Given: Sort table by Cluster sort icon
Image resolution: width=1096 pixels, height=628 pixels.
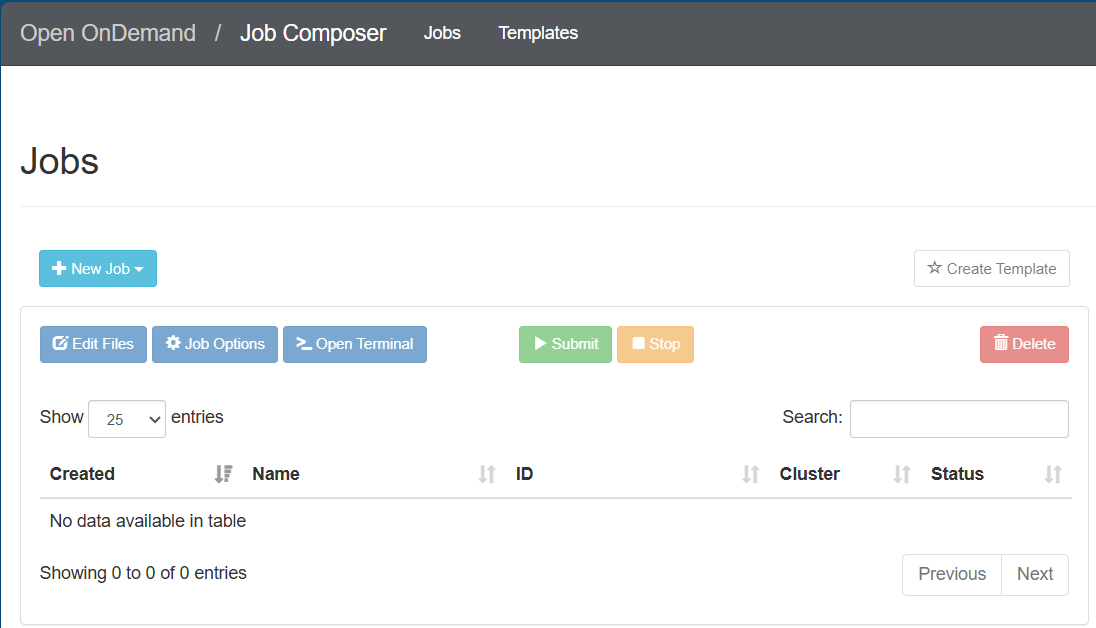Looking at the screenshot, I should point(902,474).
